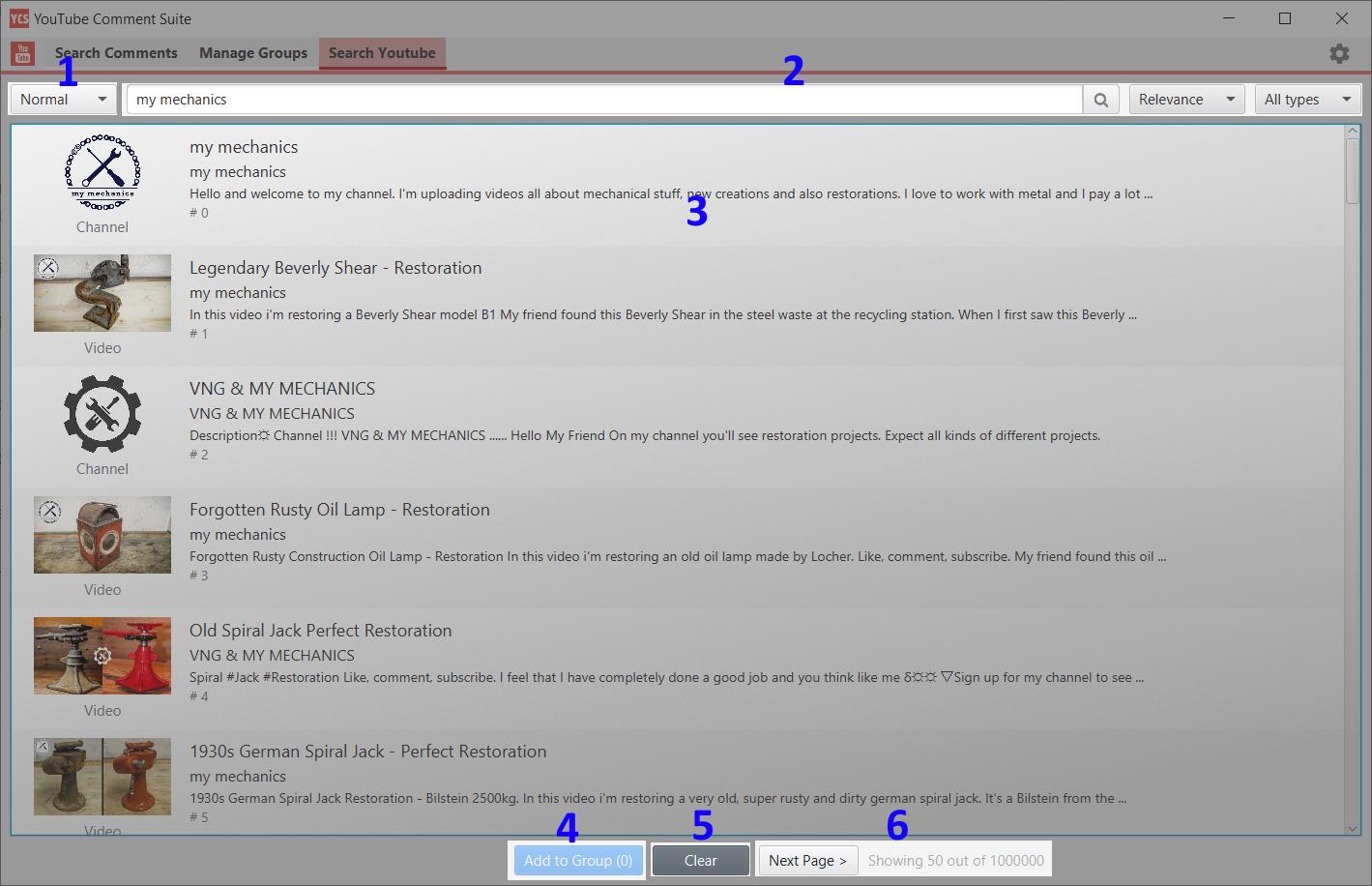This screenshot has width=1372, height=886.
Task: Select the Forgotten Rusty Oil Lamp thumbnail
Action: click(x=102, y=535)
